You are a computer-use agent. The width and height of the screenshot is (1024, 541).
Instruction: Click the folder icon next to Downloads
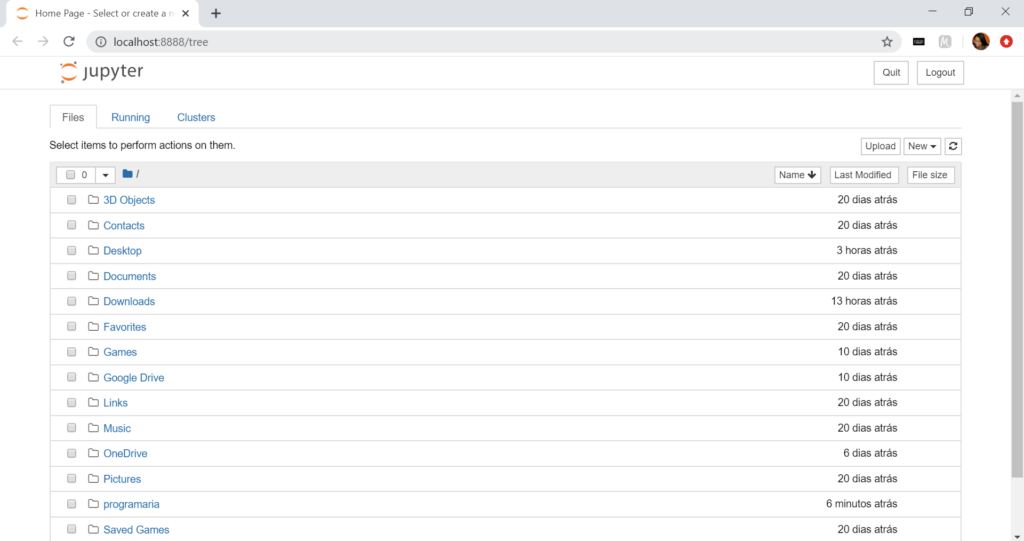tap(93, 301)
